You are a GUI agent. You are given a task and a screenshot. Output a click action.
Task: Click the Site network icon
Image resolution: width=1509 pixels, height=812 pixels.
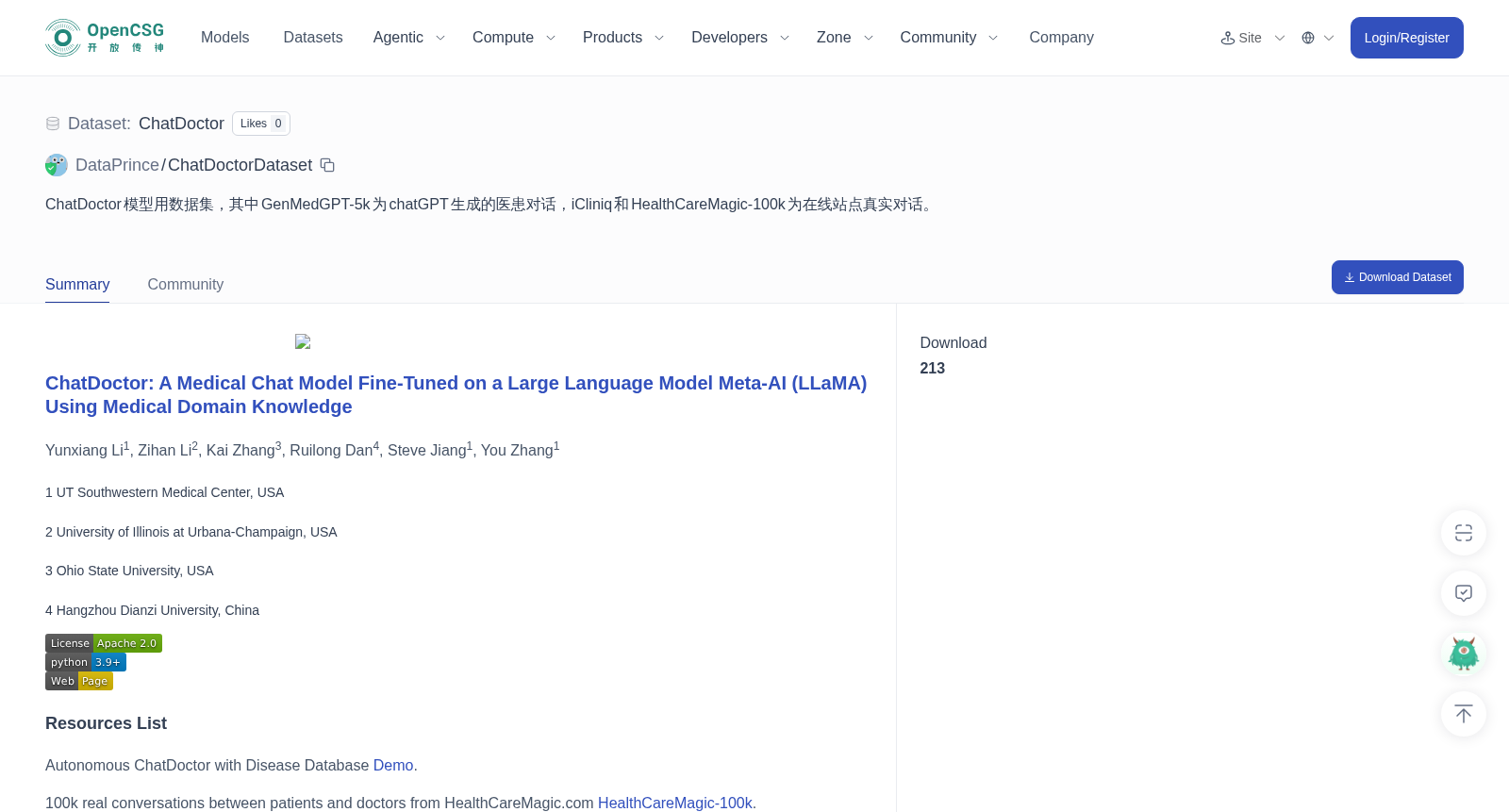[x=1228, y=38]
